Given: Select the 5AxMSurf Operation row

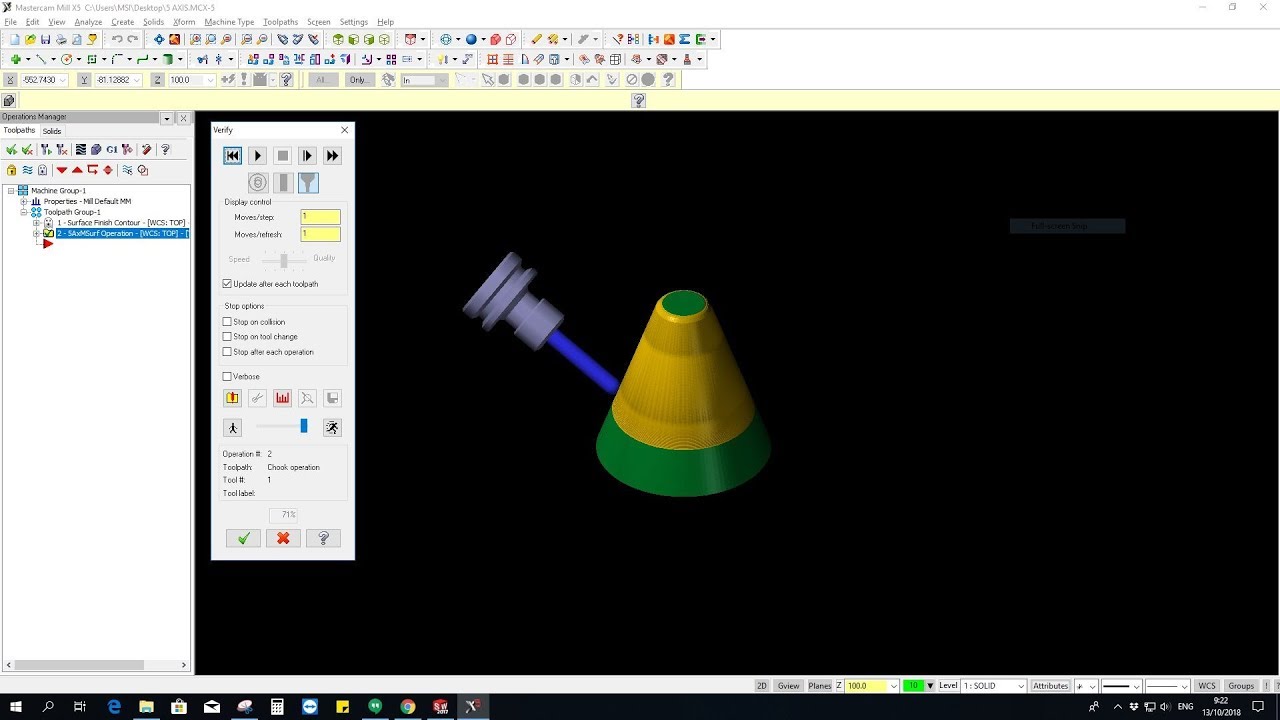Looking at the screenshot, I should click(122, 233).
